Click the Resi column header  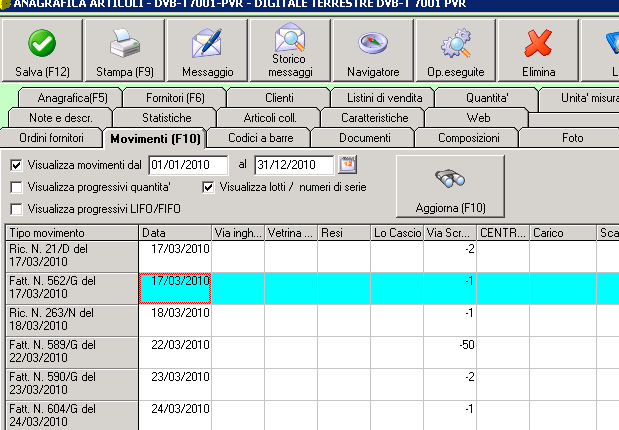point(344,233)
